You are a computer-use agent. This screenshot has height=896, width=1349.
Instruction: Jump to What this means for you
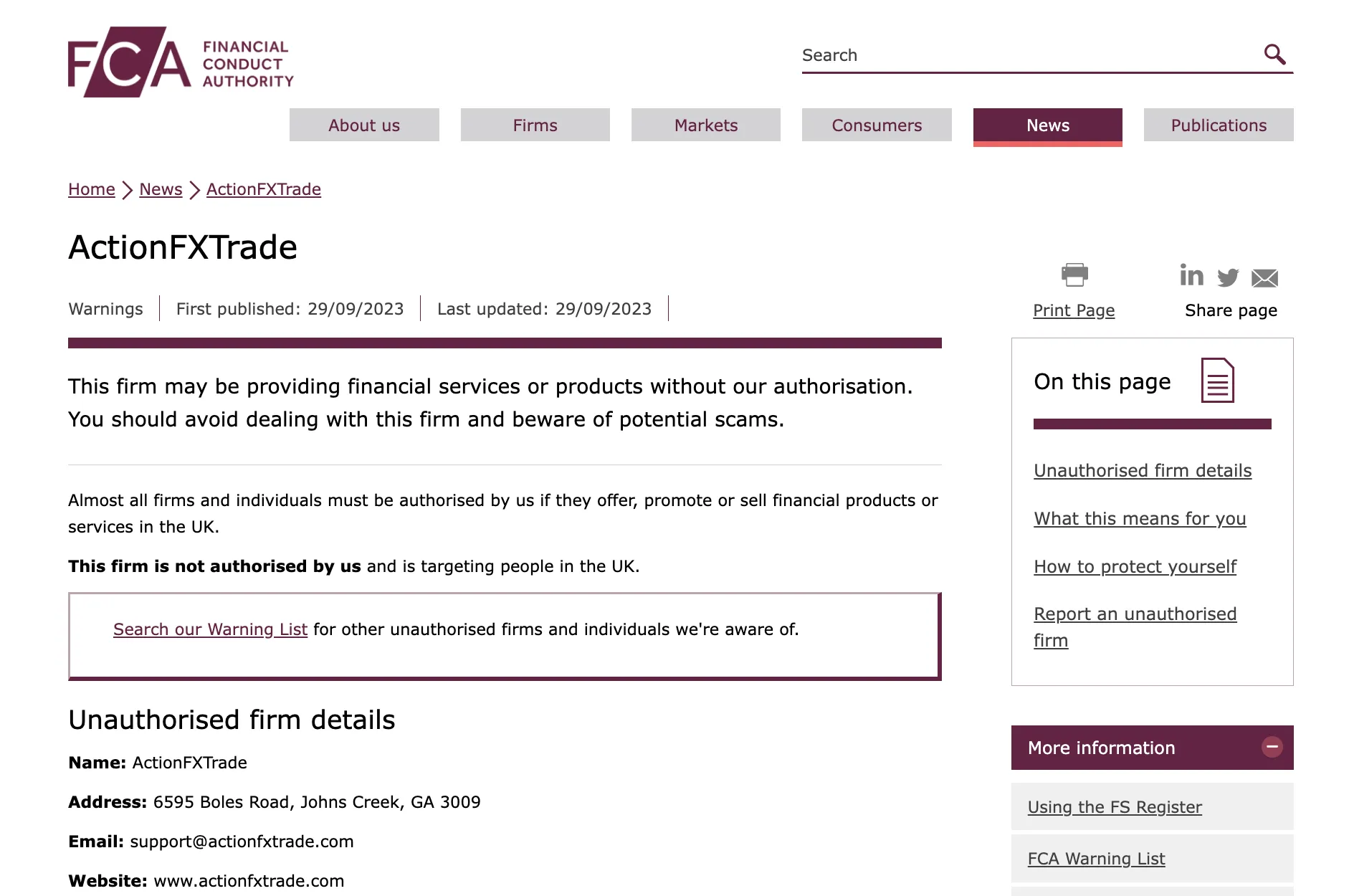coord(1140,518)
